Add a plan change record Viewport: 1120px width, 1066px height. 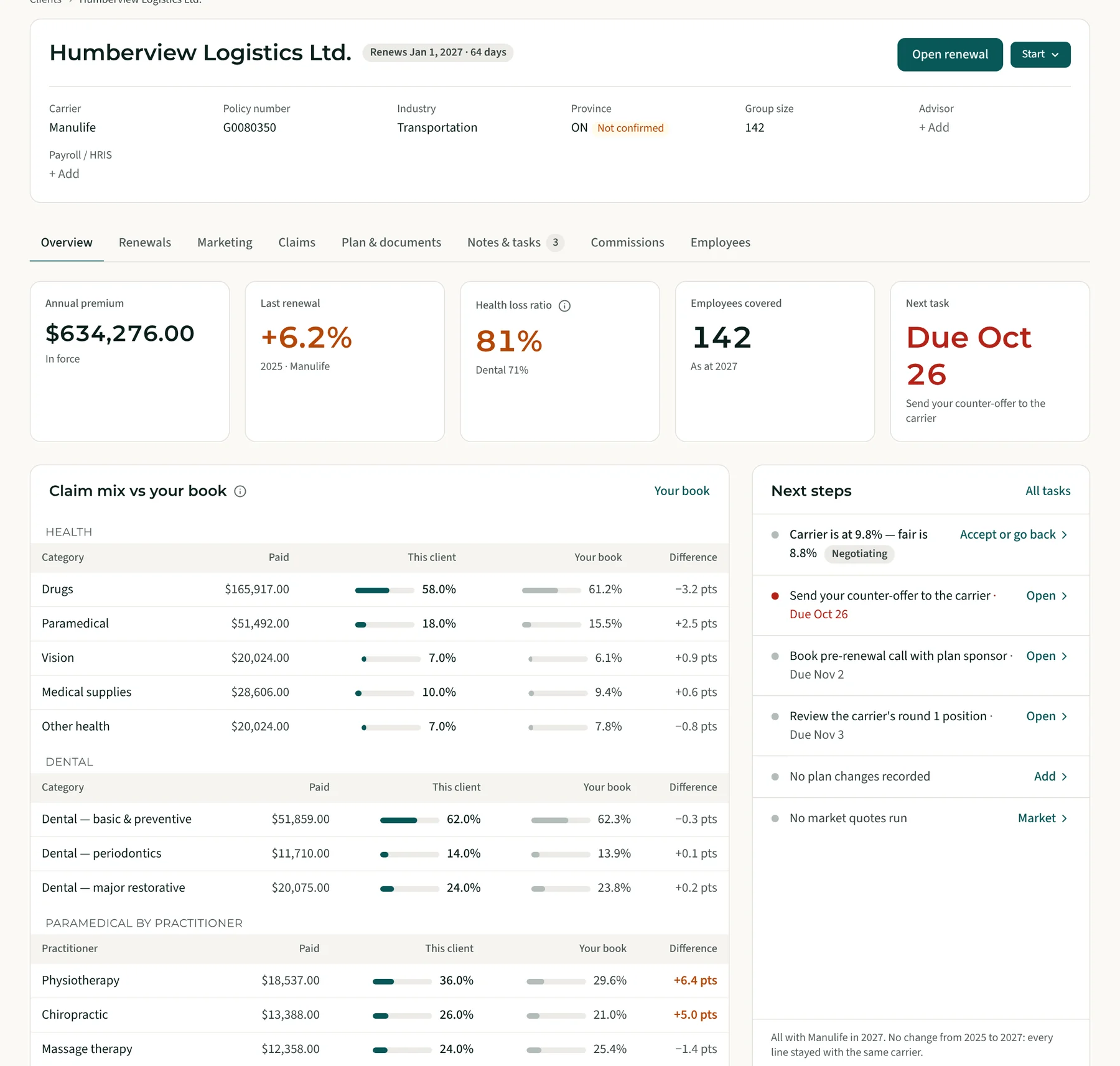[x=1050, y=777]
